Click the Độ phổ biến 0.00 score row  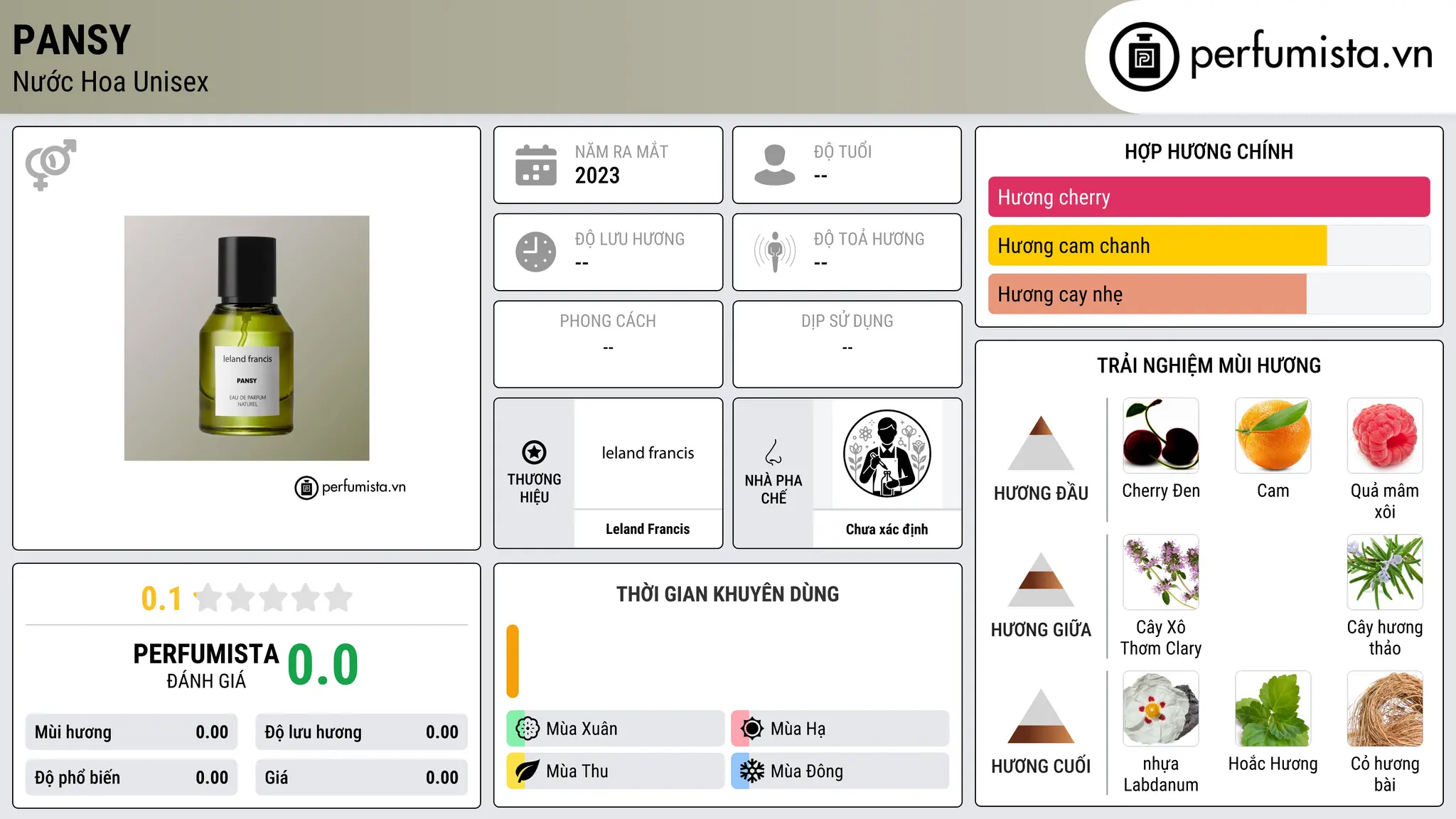132,778
